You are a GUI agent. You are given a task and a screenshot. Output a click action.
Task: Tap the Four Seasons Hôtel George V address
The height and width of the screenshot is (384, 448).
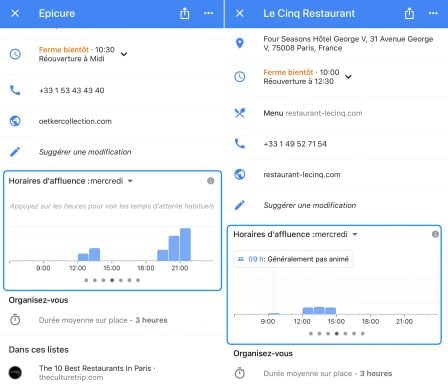point(348,43)
